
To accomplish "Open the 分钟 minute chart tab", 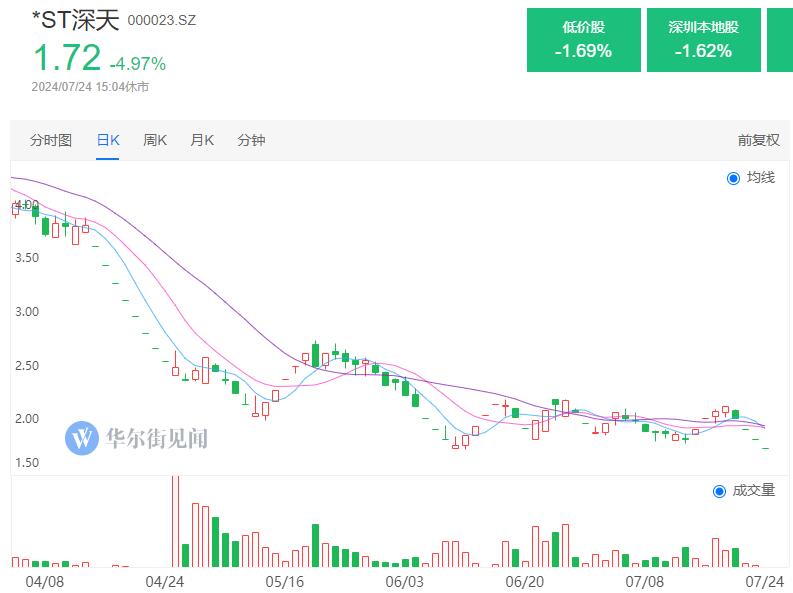I will pyautogui.click(x=251, y=140).
